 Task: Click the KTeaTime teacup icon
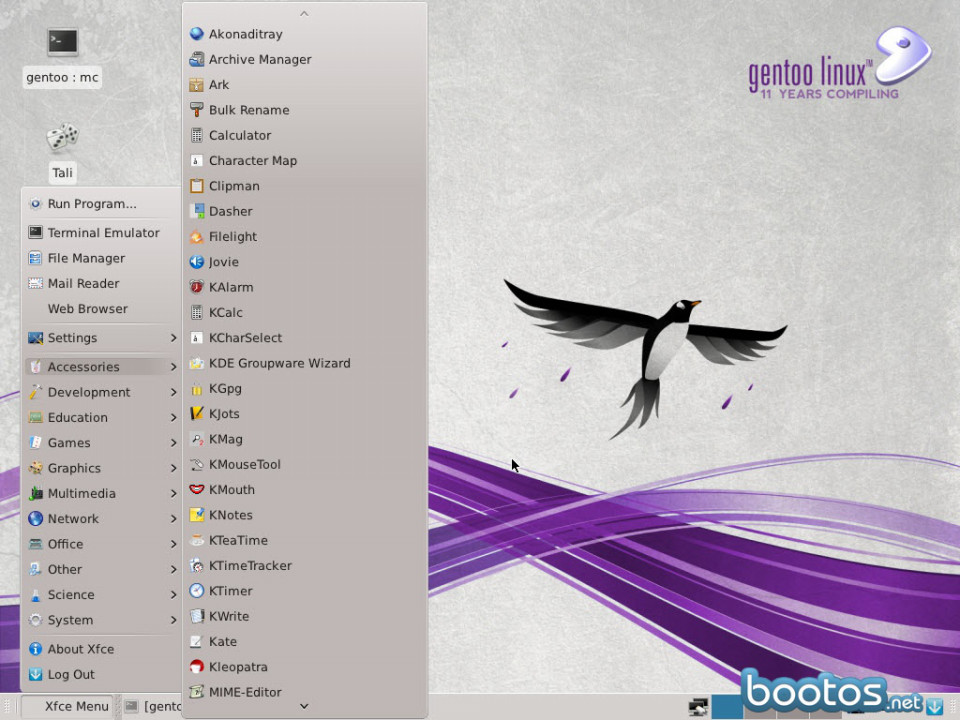197,540
